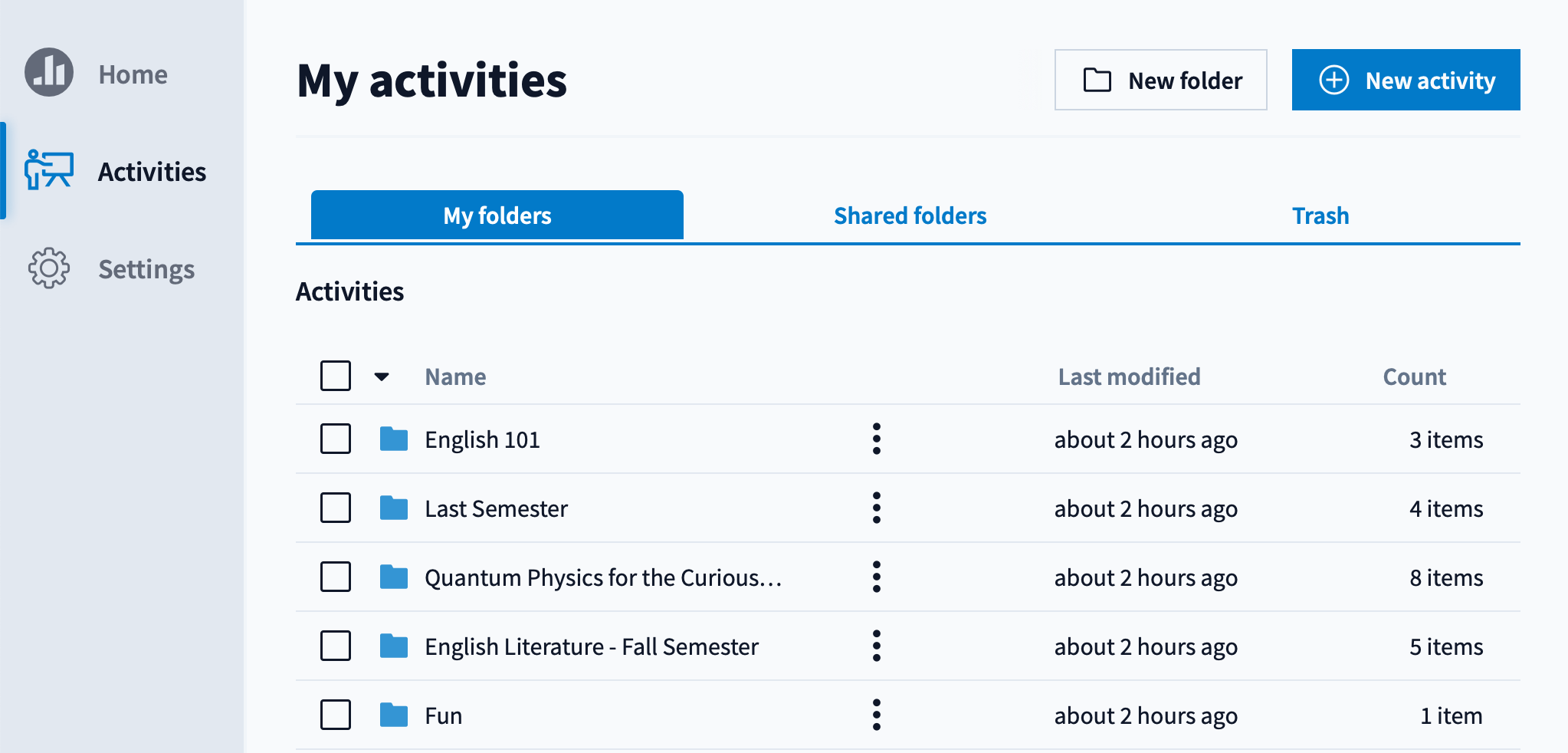Image resolution: width=1568 pixels, height=753 pixels.
Task: Check the box for English 101
Action: tap(336, 439)
